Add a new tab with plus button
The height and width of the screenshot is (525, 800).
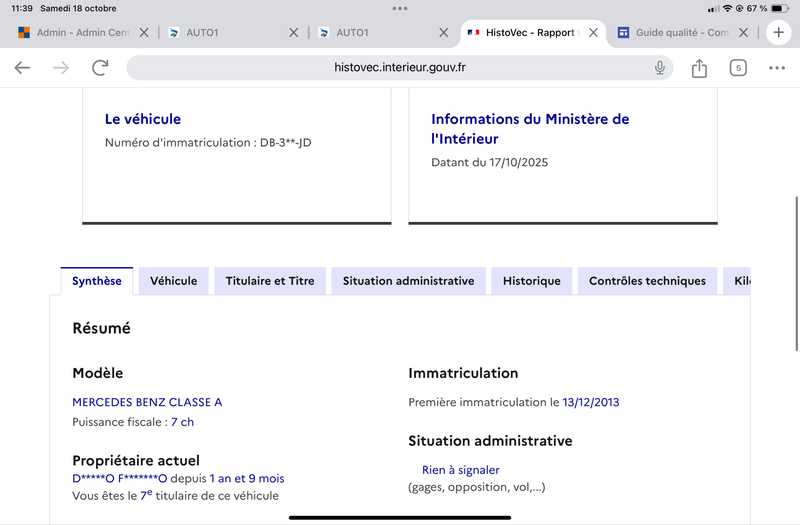click(779, 32)
